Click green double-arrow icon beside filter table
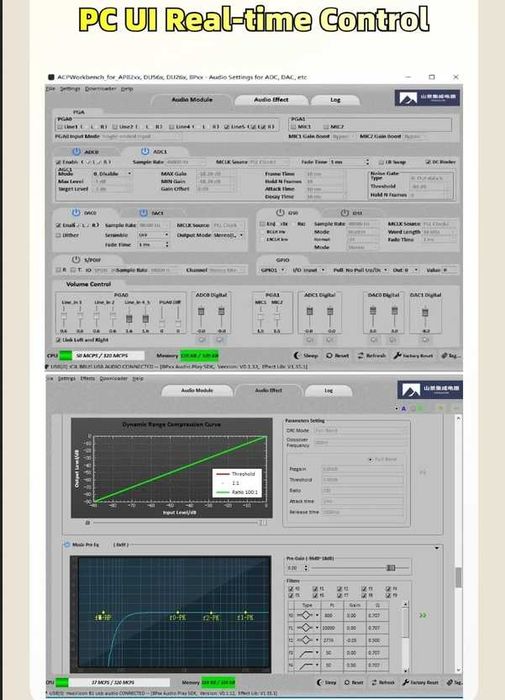This screenshot has width=505, height=700. pos(423,615)
